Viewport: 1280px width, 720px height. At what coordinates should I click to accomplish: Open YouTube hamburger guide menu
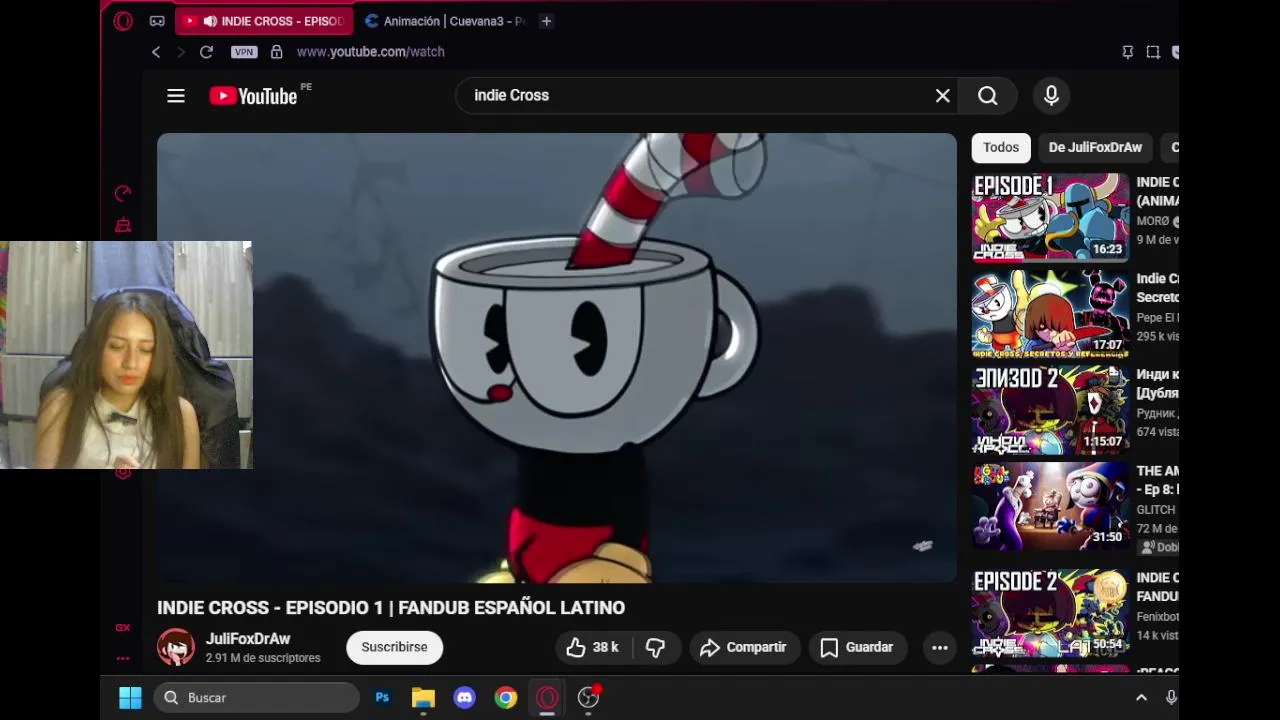(x=176, y=96)
